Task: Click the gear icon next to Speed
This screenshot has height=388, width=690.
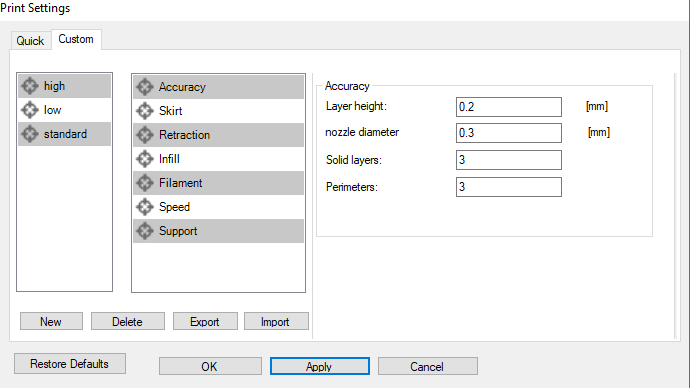Action: 145,207
